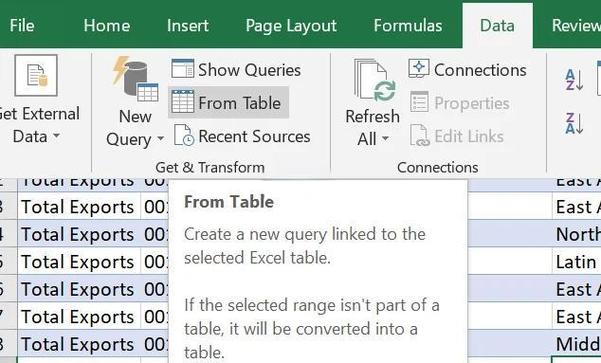
Task: Sort A to Z ascending
Action: (x=574, y=80)
